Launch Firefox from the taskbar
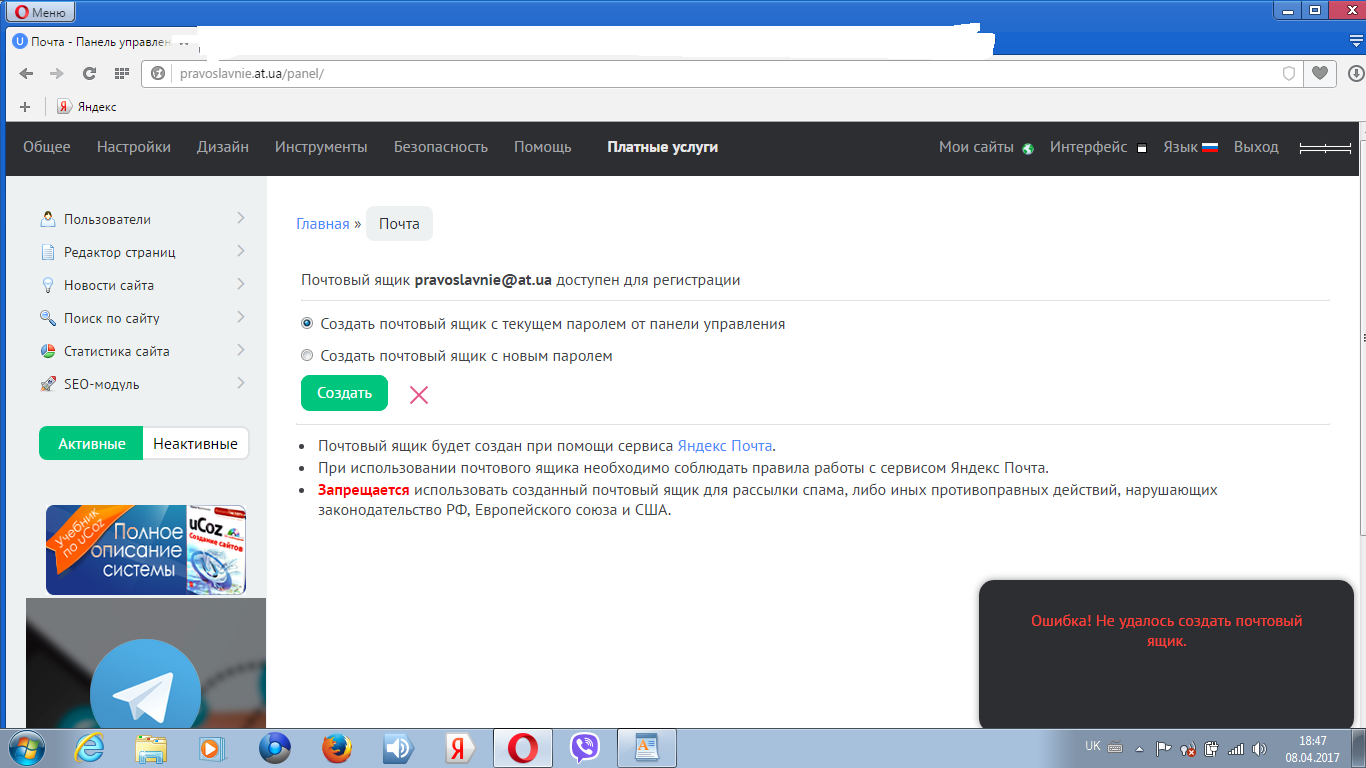Screen dimensions: 1366x768 point(338,748)
